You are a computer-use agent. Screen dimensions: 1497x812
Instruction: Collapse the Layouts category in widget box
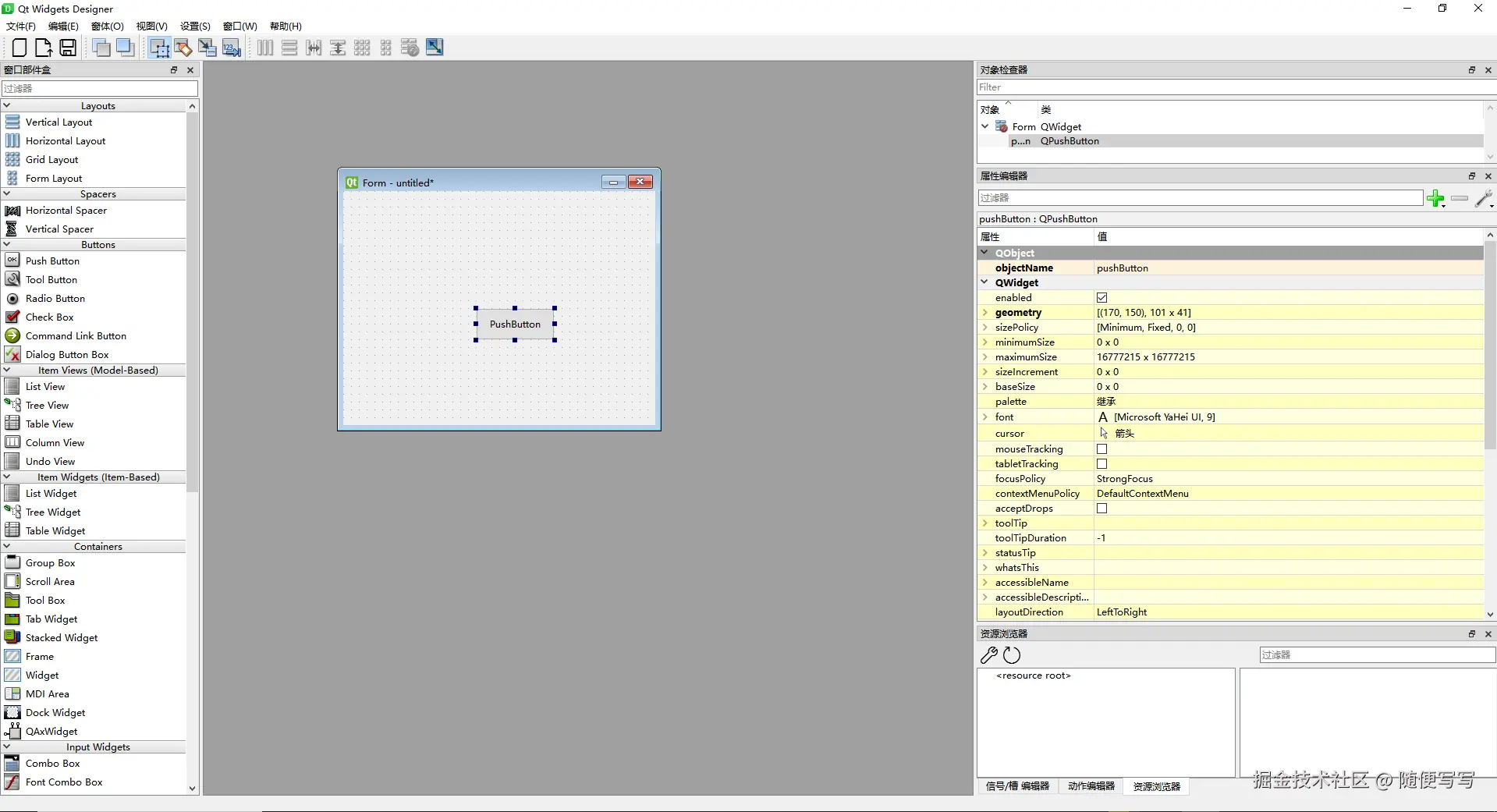click(x=7, y=105)
